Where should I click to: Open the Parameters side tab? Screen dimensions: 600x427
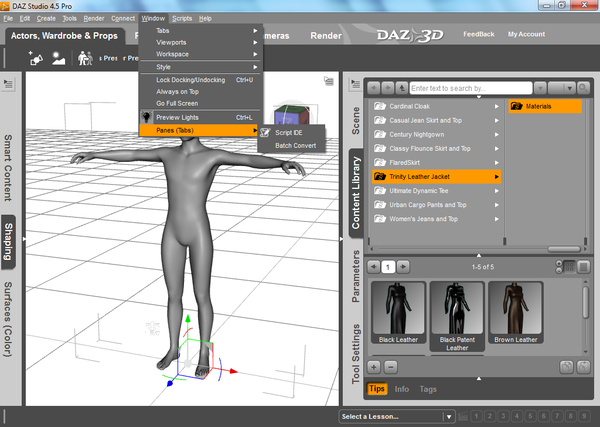tap(355, 276)
